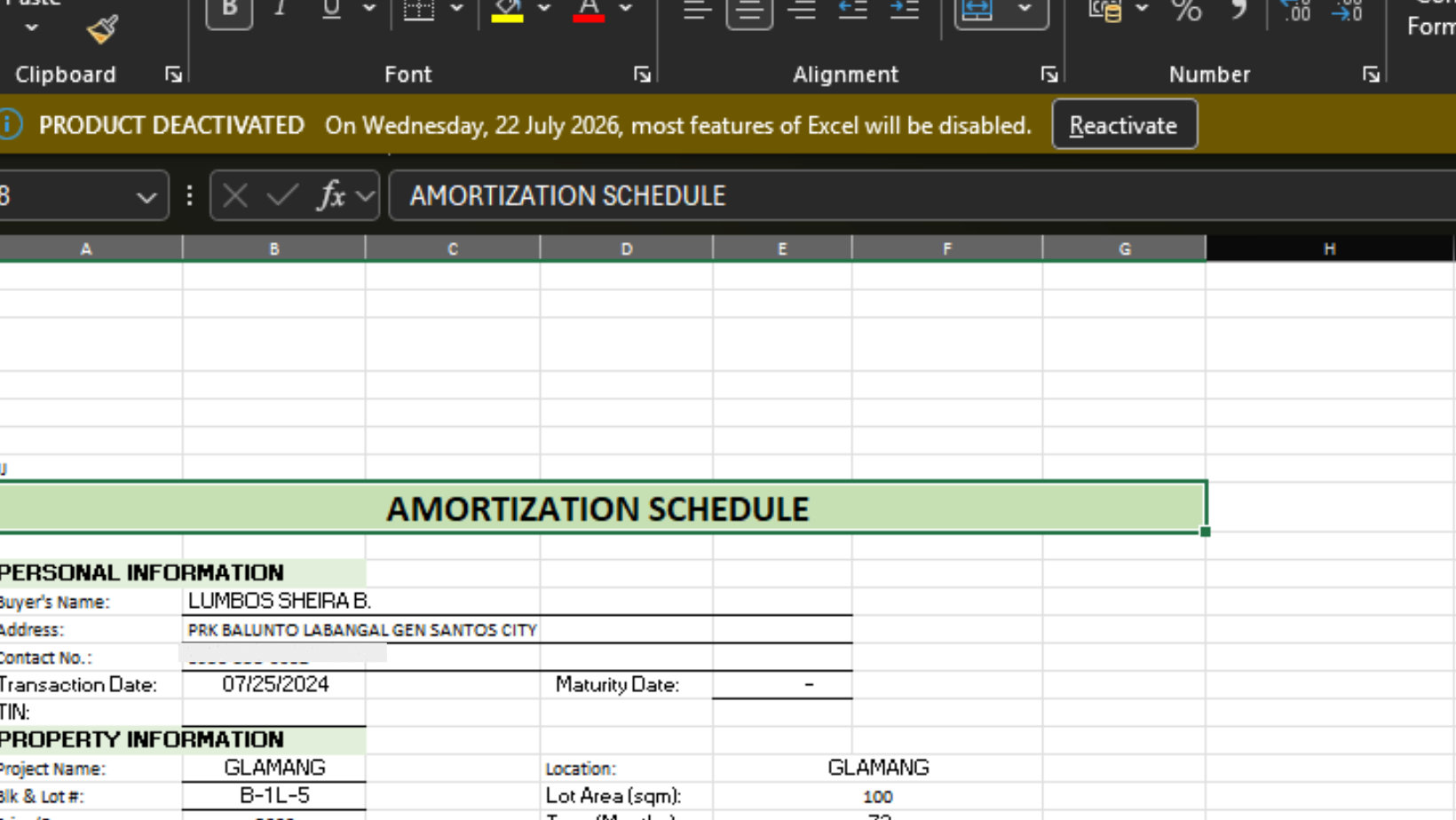Image resolution: width=1456 pixels, height=820 pixels.
Task: Select the cell LUMBOS SHEIRA B.
Action: point(280,601)
